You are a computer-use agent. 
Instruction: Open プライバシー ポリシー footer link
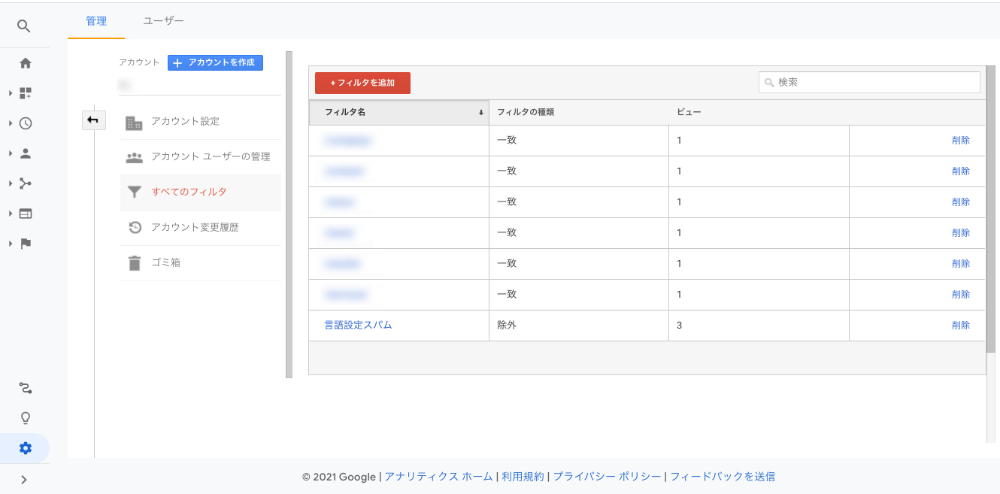pos(607,476)
